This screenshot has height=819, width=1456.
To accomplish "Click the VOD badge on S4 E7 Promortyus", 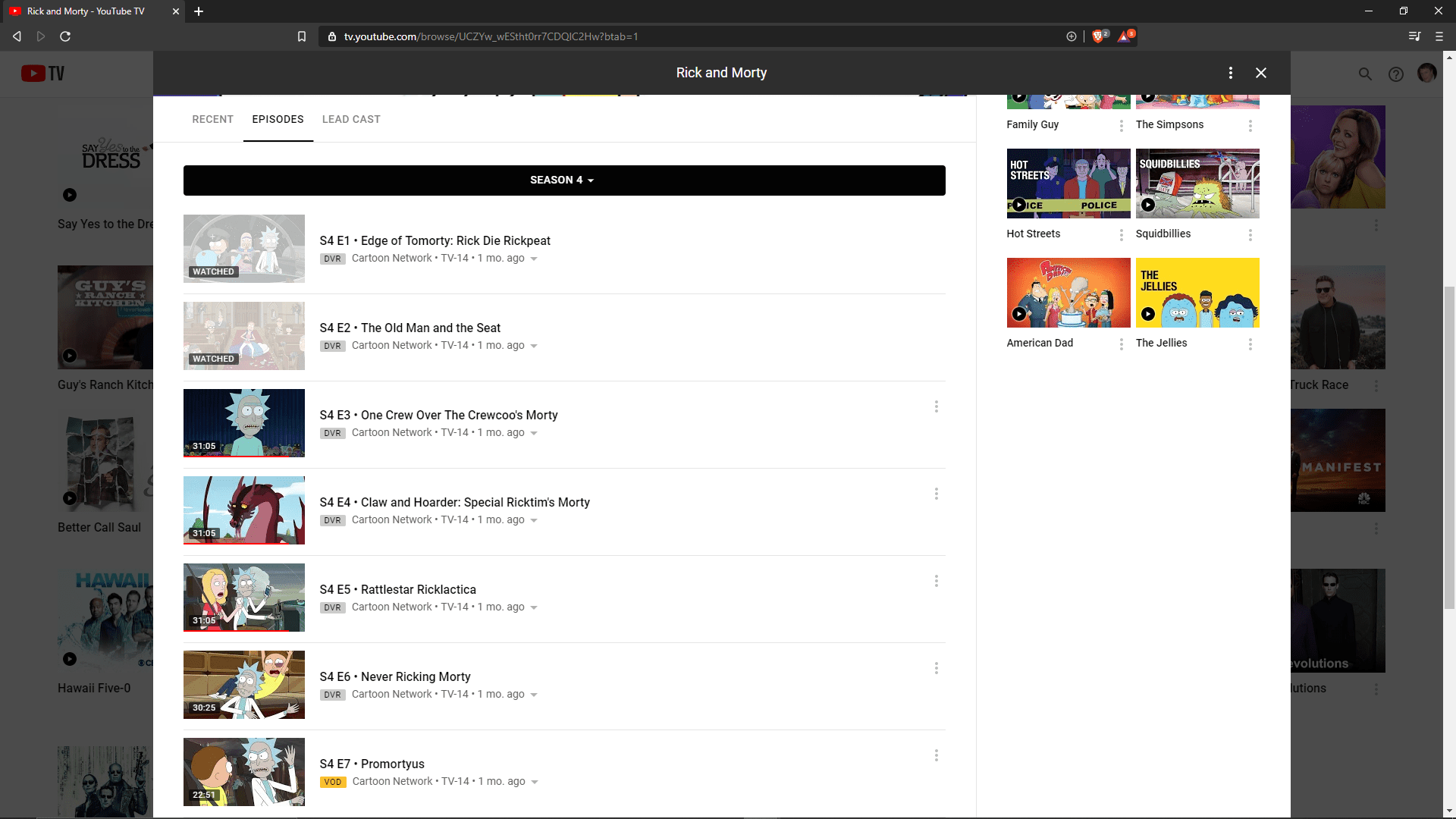I will 332,781.
